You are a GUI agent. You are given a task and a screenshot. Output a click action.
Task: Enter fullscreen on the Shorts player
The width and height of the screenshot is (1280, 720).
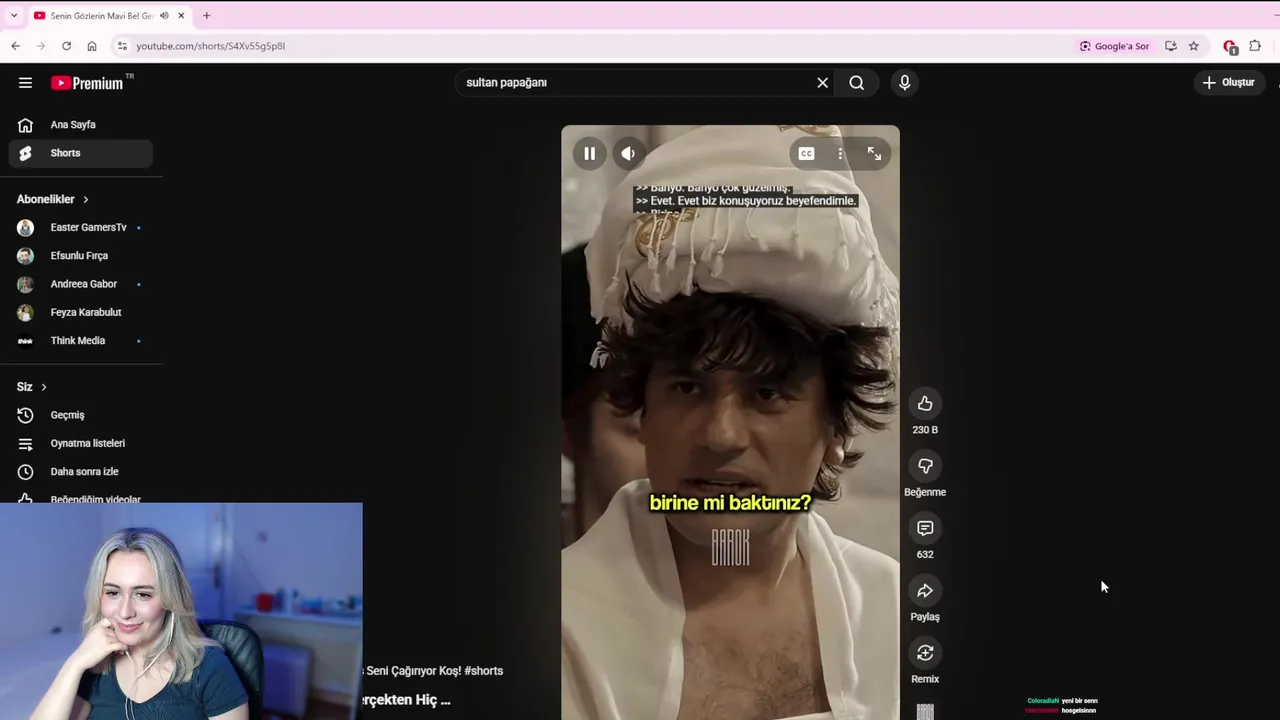[874, 153]
